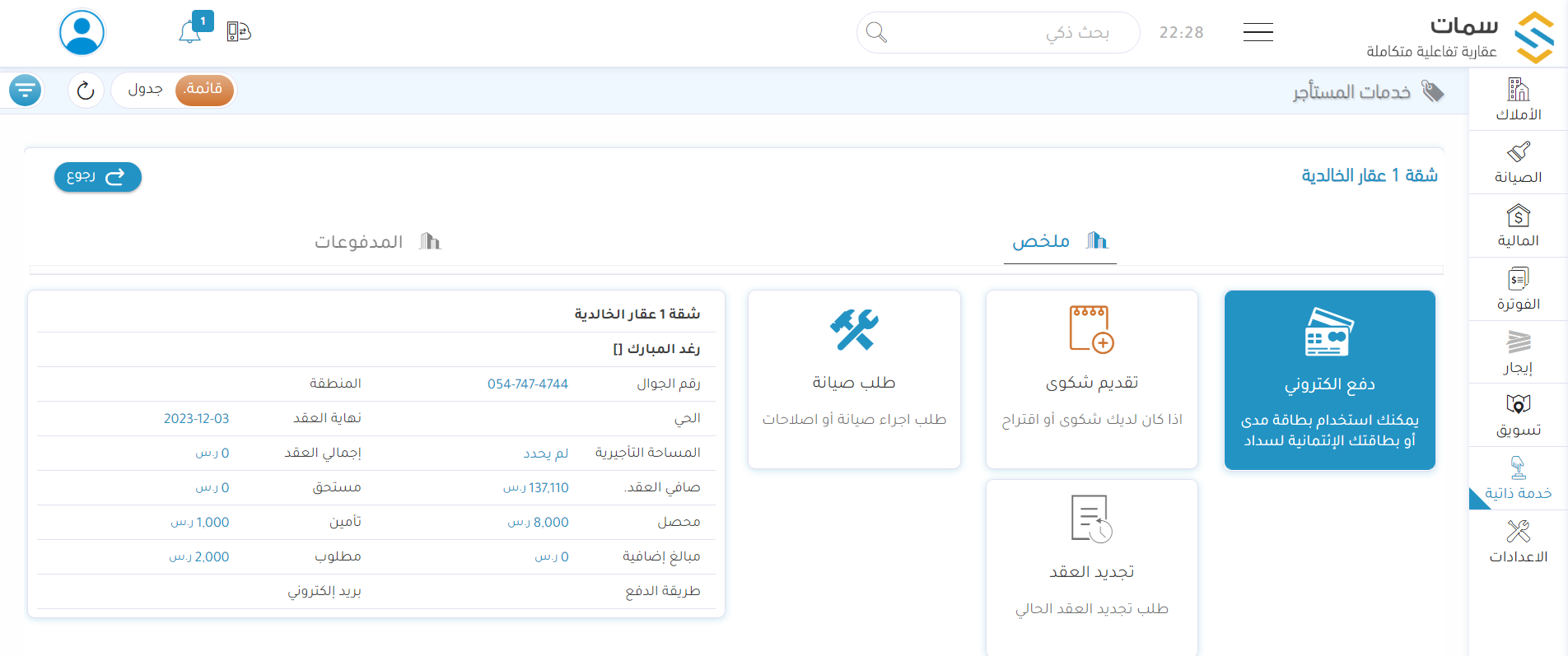Switch view to جدول (table)

click(146, 89)
